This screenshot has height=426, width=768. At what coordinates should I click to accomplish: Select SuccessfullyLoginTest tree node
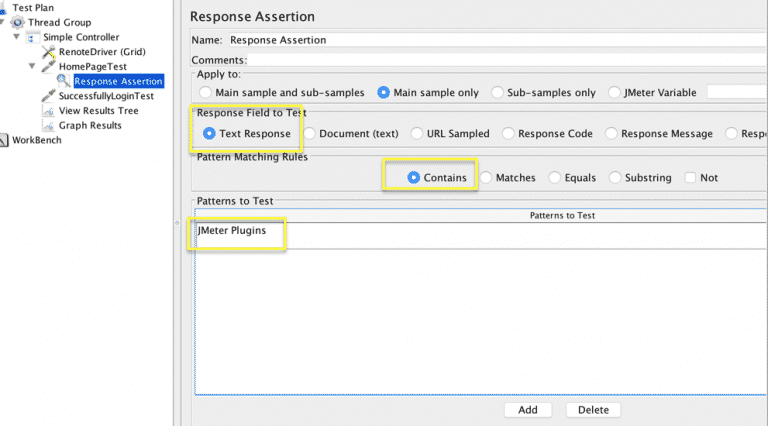tap(106, 96)
